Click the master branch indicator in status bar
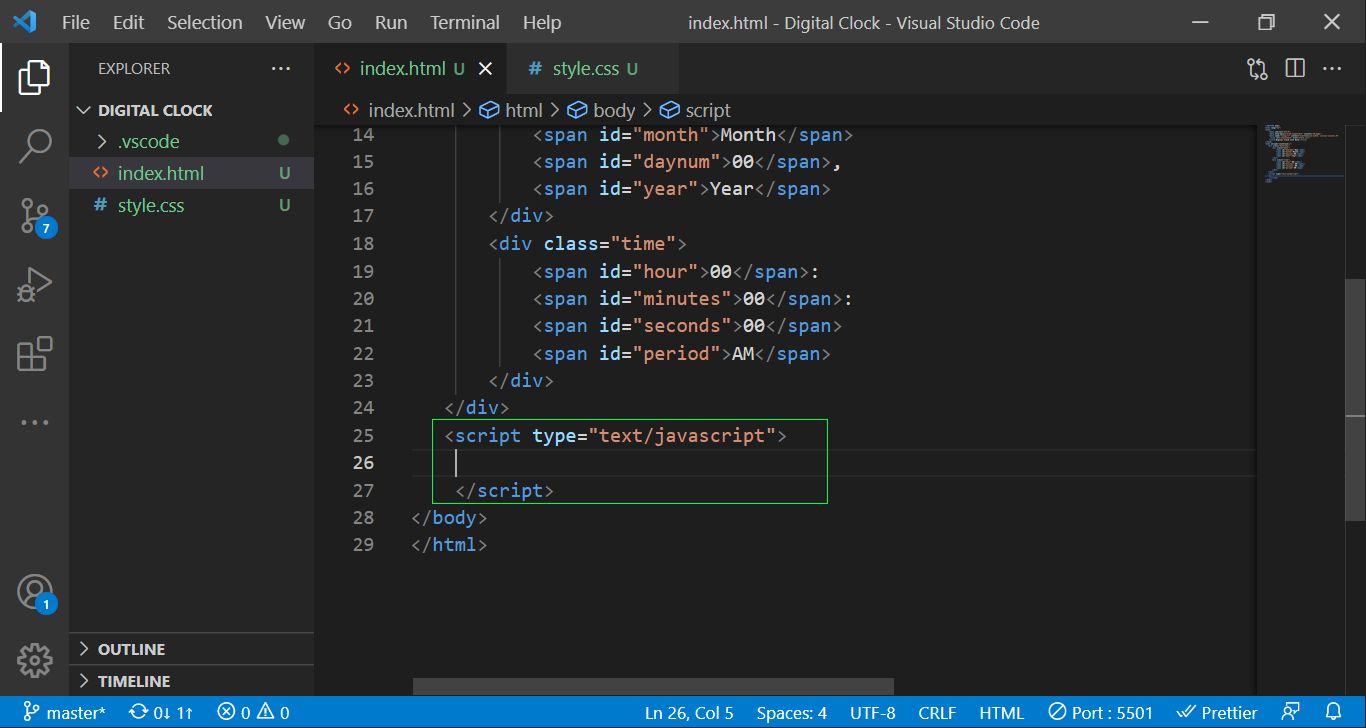 (x=64, y=713)
